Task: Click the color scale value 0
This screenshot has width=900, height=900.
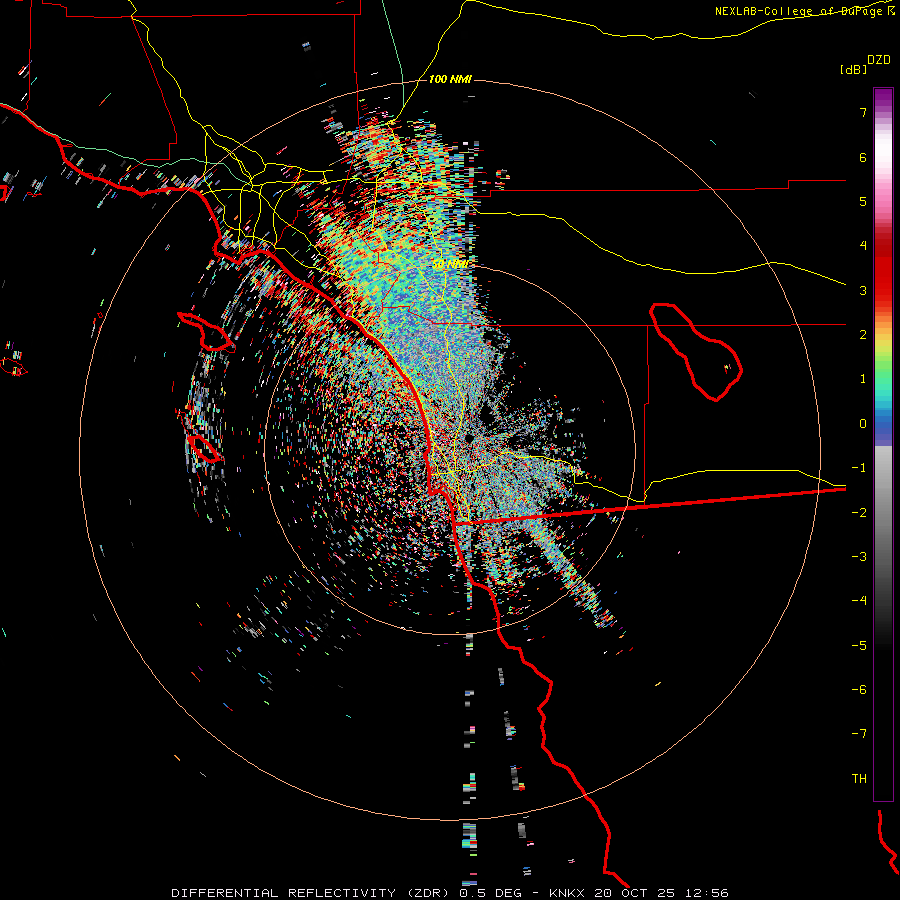Action: pyautogui.click(x=863, y=424)
